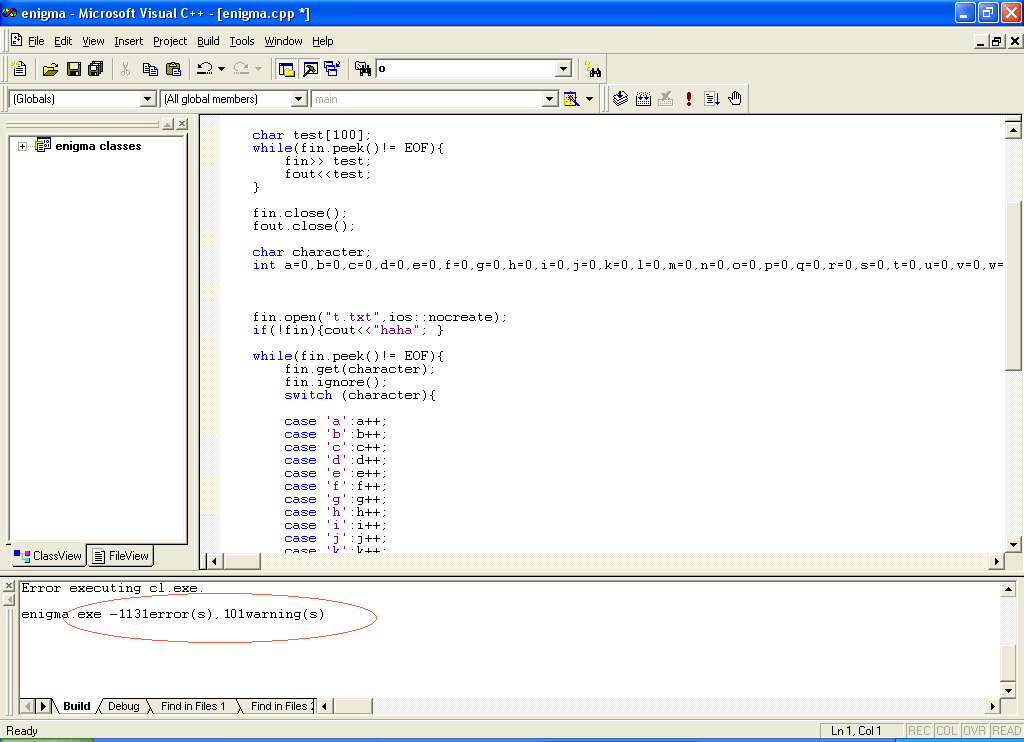The height and width of the screenshot is (742, 1024).
Task: Open the Build menu
Action: point(208,41)
